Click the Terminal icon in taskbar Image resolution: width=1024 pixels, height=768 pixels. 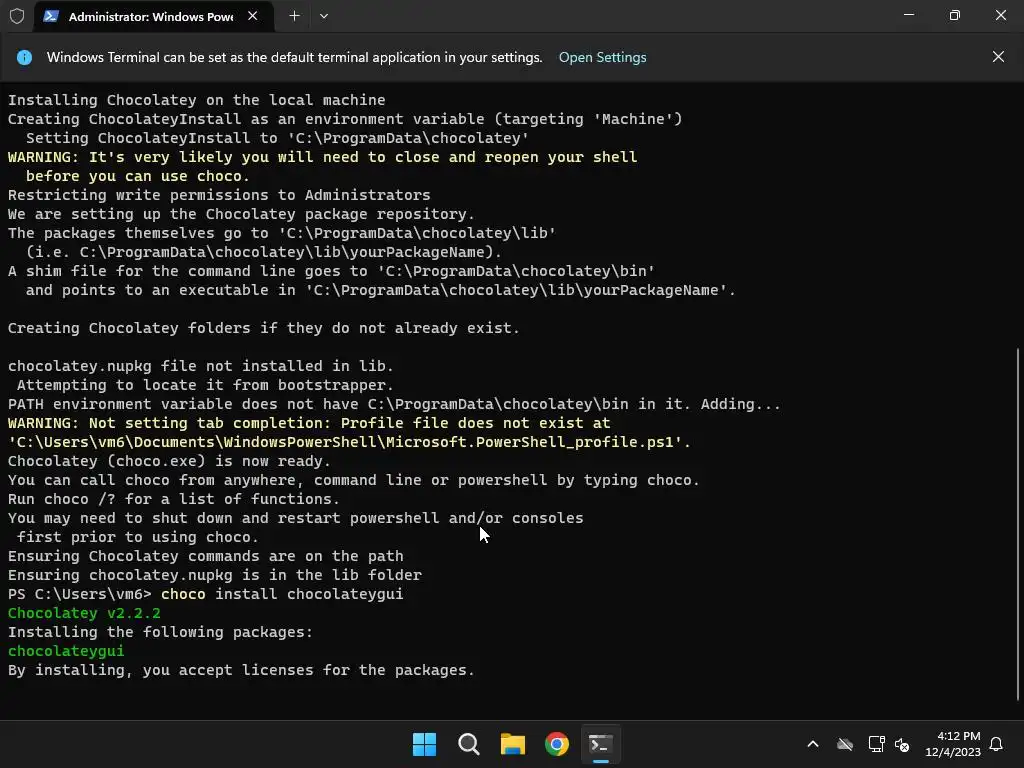click(601, 744)
